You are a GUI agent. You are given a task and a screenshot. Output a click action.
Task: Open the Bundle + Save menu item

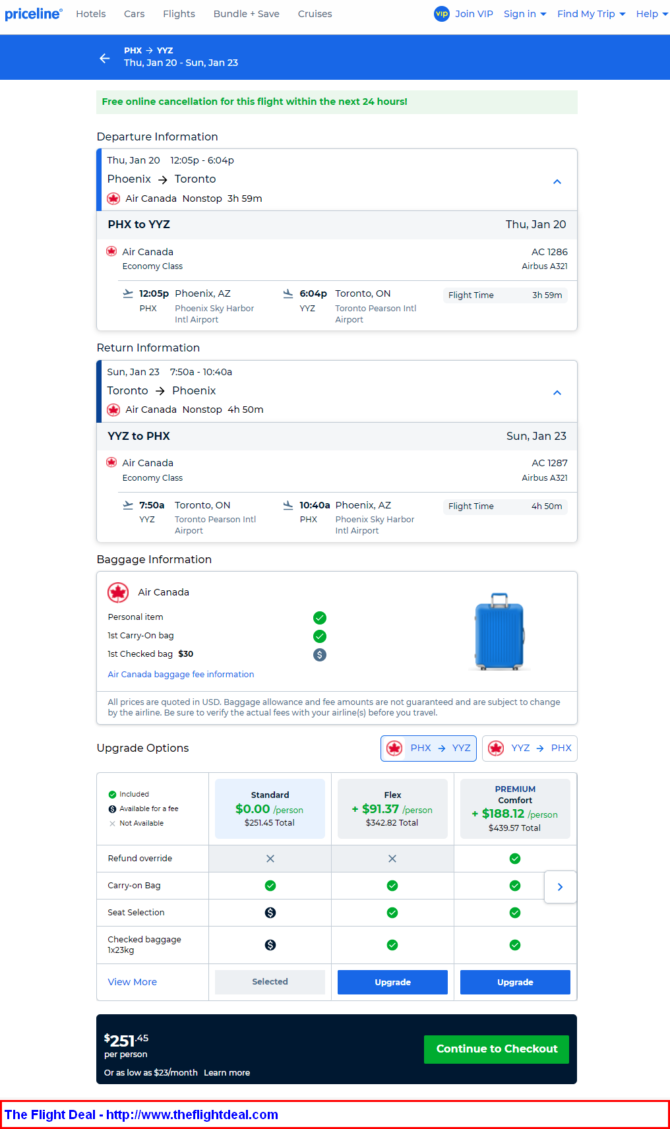[246, 14]
